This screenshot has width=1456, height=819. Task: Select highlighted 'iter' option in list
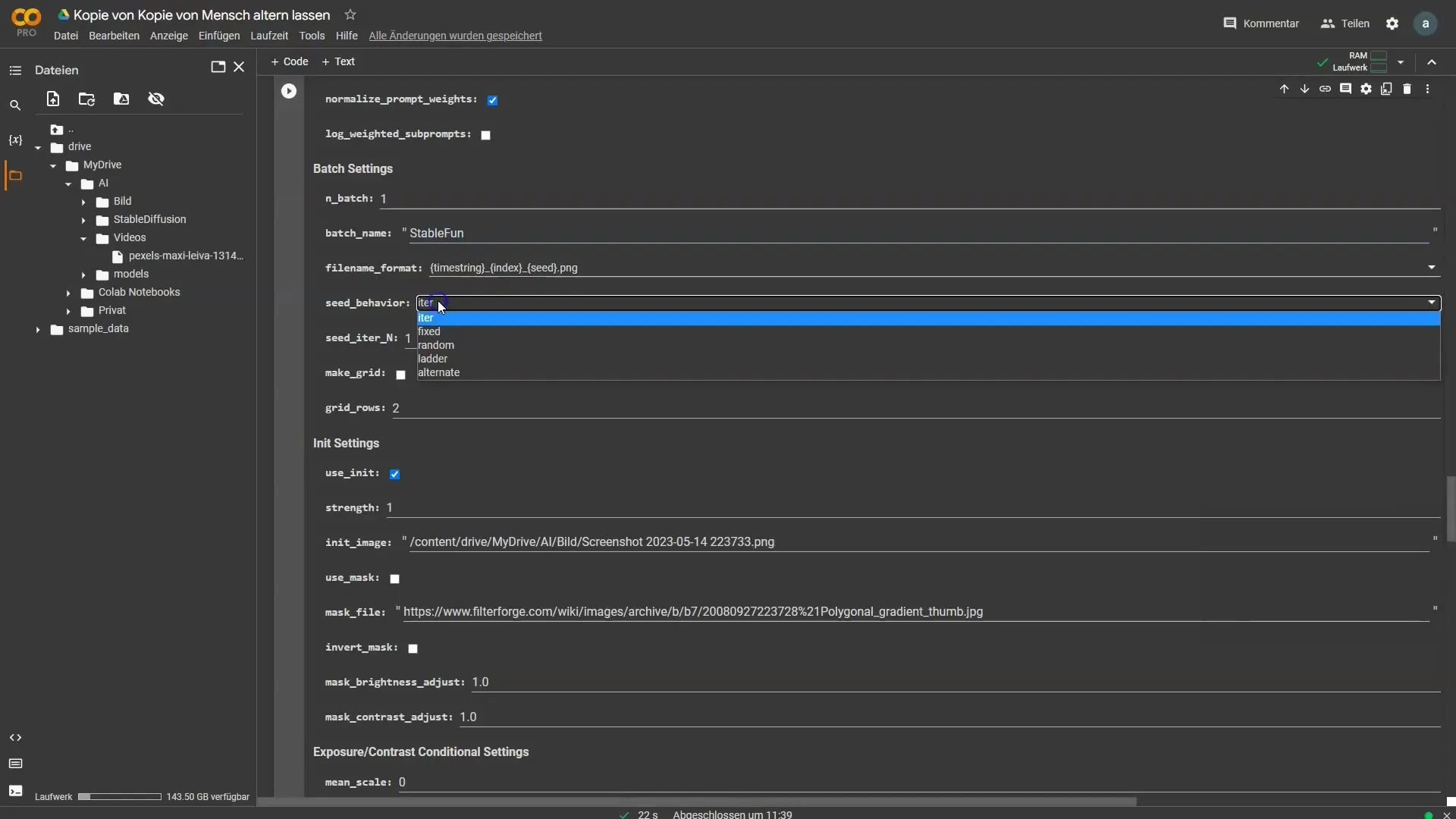[928, 318]
